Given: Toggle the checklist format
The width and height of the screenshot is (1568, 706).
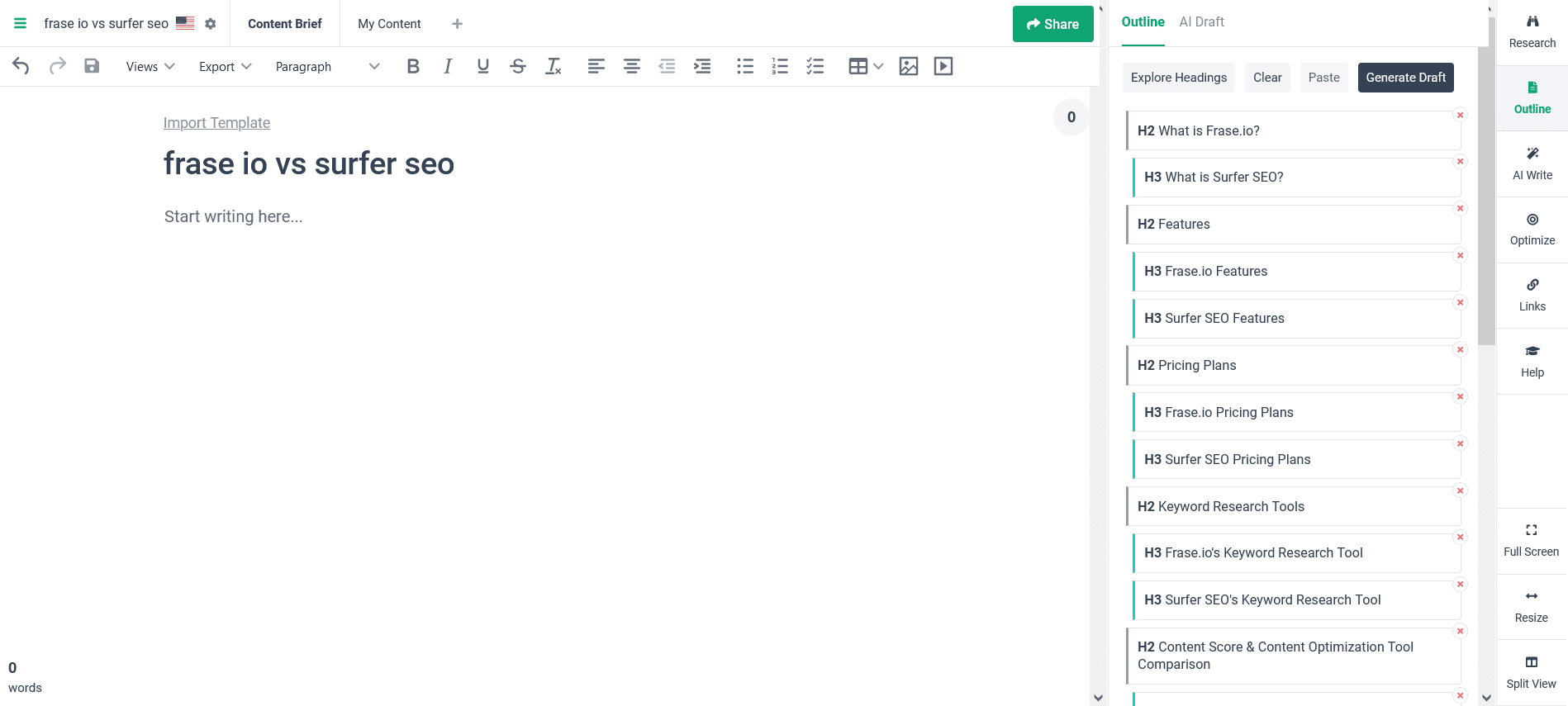Looking at the screenshot, I should coord(815,66).
